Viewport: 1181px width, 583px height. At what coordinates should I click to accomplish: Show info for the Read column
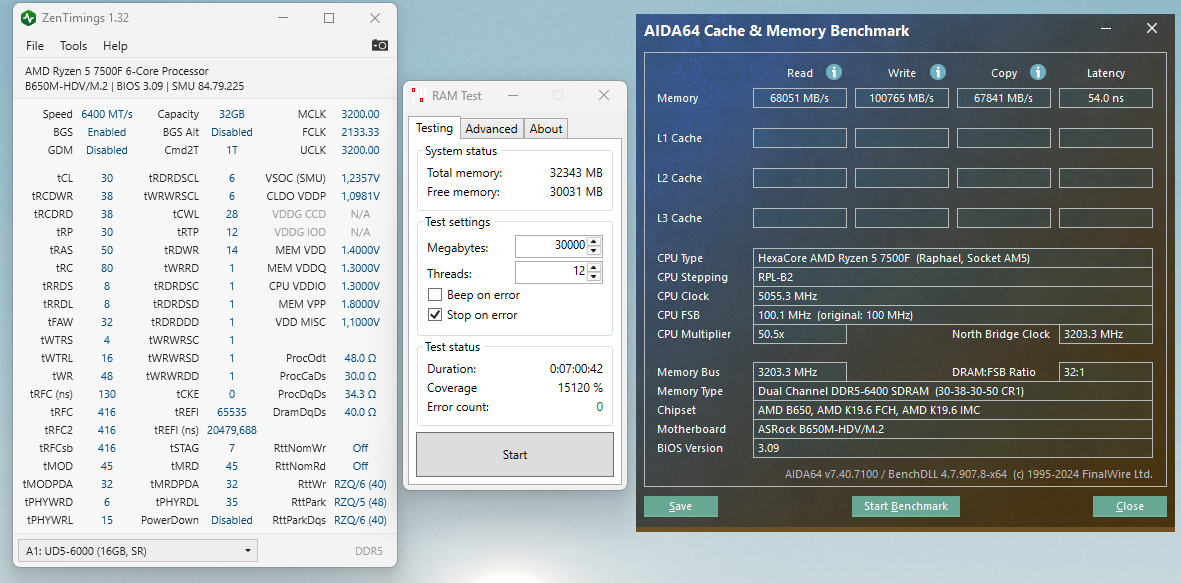point(834,72)
